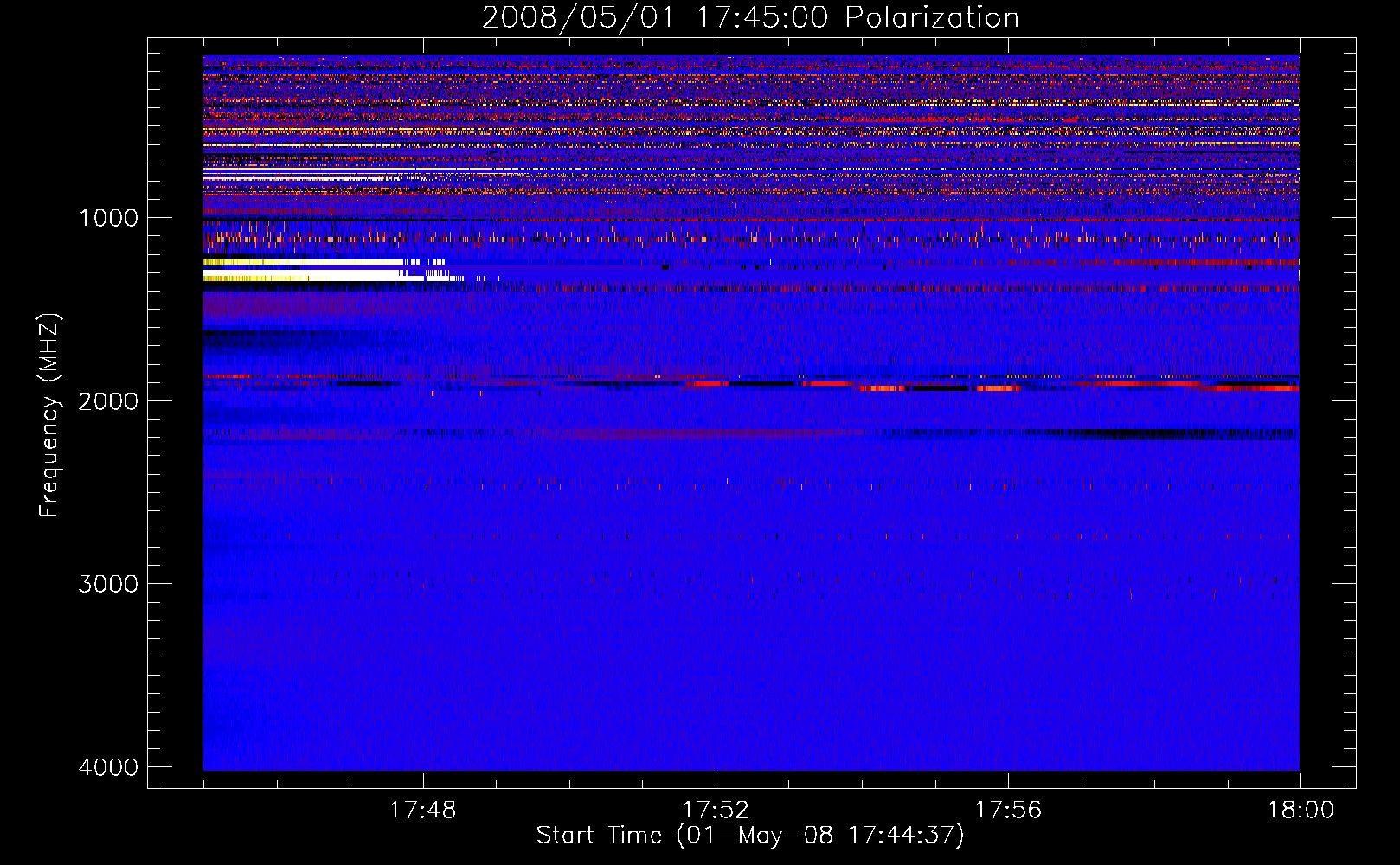Click the 17:48 time tick label
1400x865 pixels.
click(423, 811)
